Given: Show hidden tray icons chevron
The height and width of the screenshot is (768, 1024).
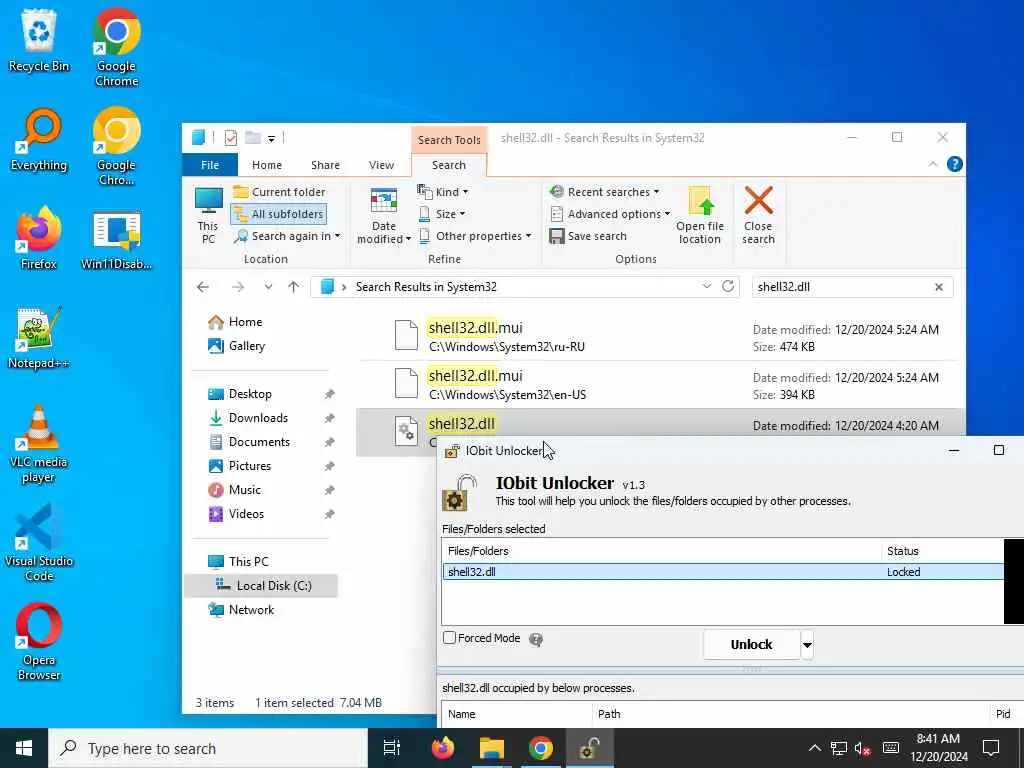Looking at the screenshot, I should coord(814,748).
